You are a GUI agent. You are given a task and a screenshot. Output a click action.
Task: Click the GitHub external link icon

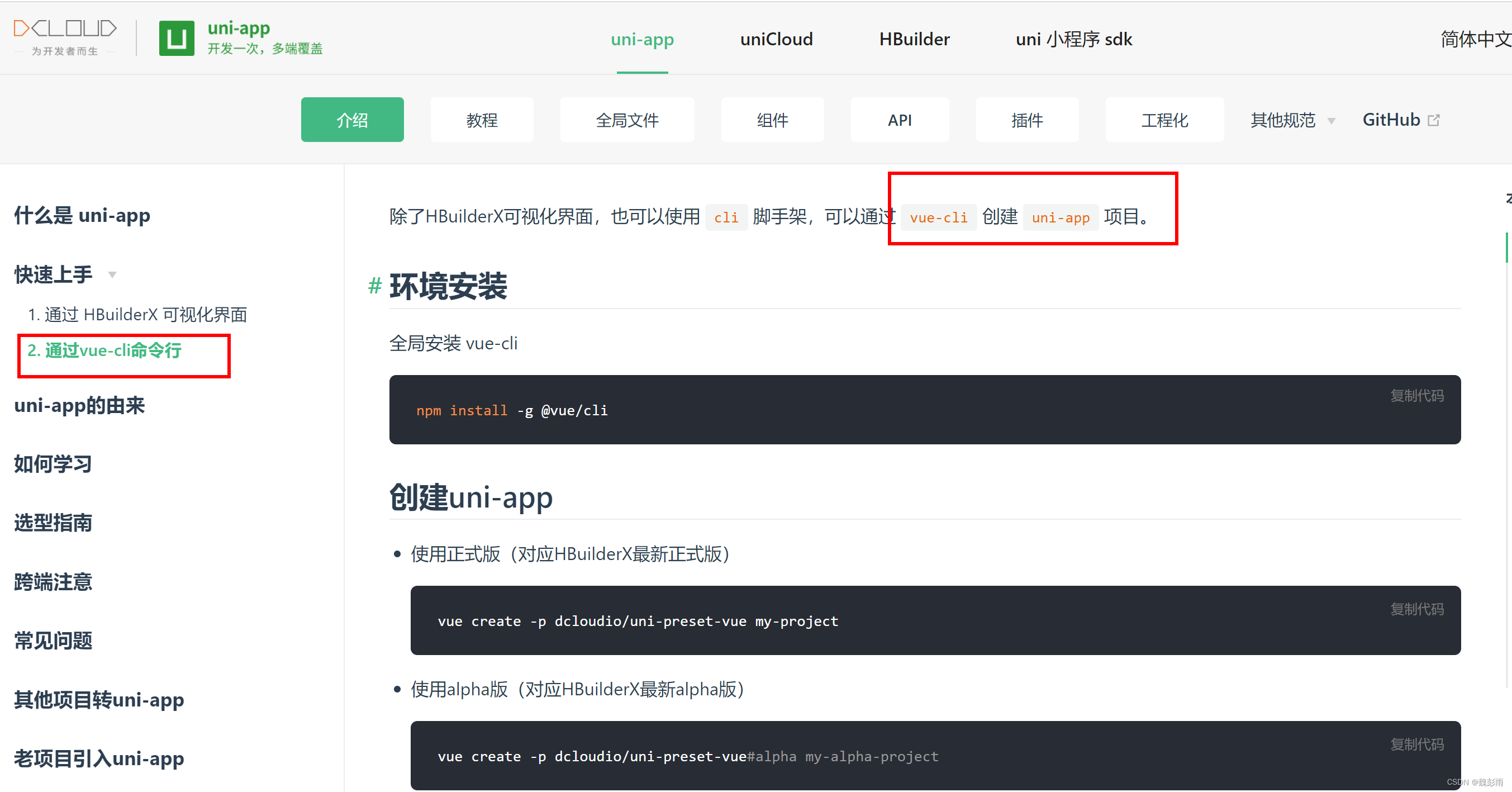tap(1433, 120)
